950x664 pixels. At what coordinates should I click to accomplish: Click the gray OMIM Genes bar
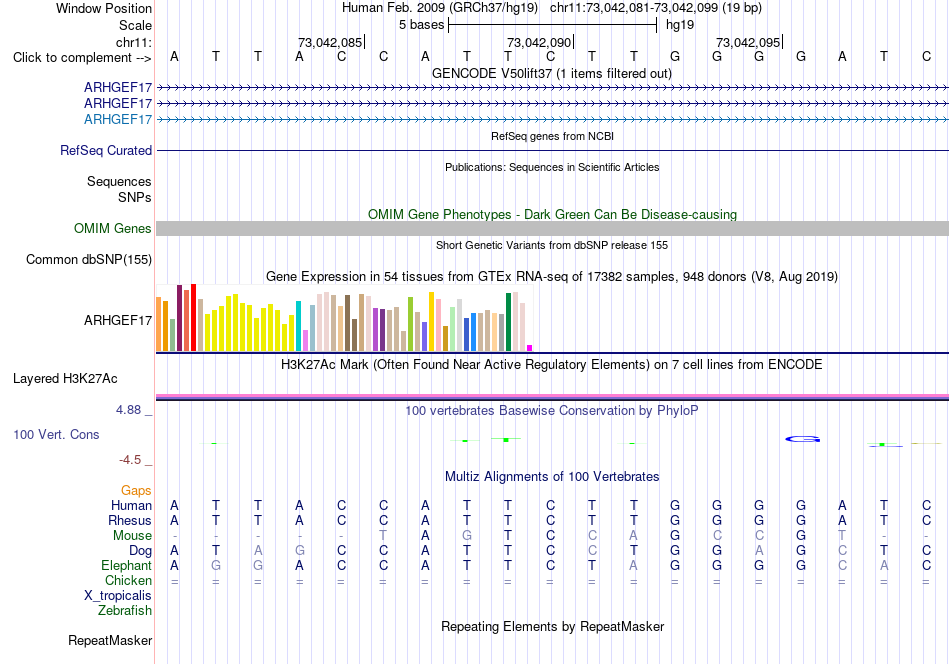[x=552, y=228]
